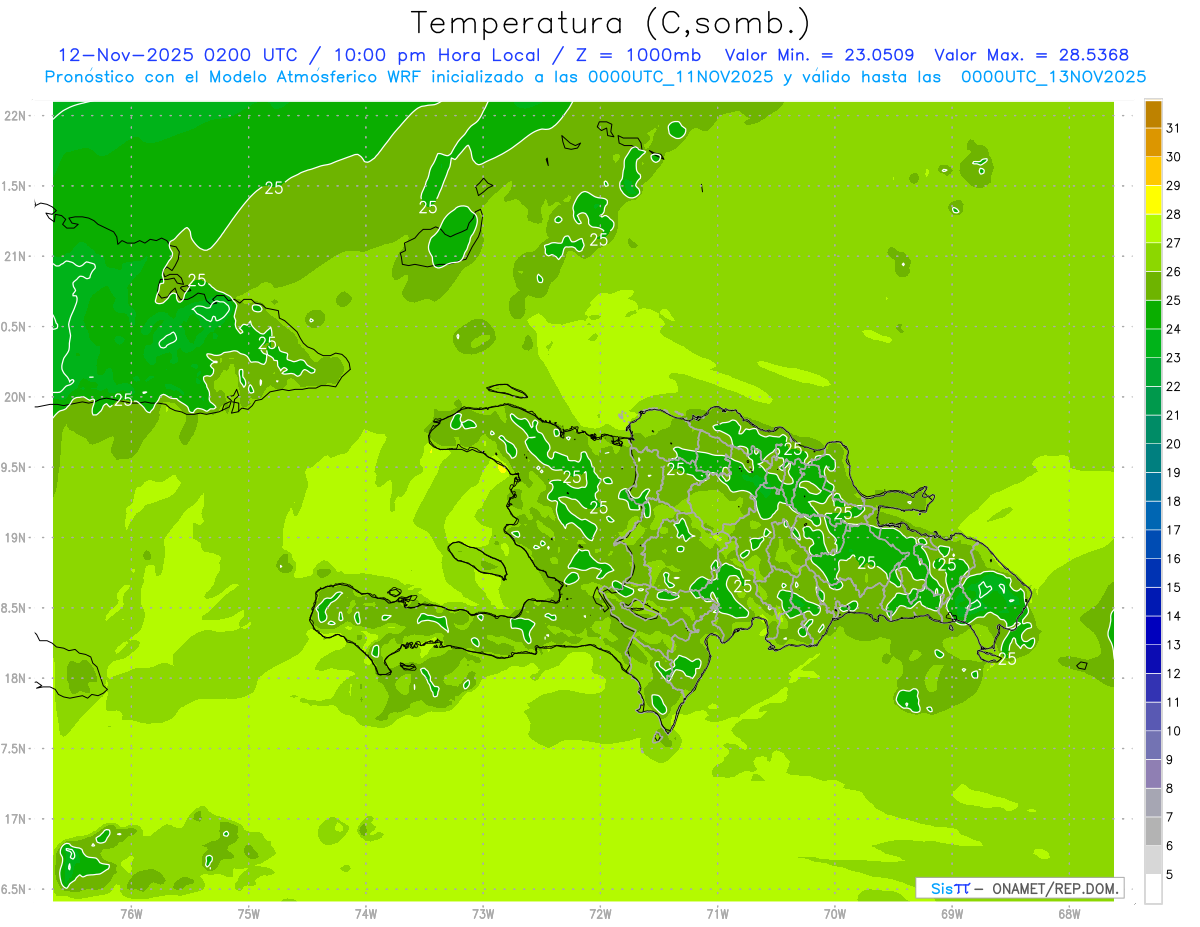Select the 'Z = 1000mb' level text

[638, 55]
